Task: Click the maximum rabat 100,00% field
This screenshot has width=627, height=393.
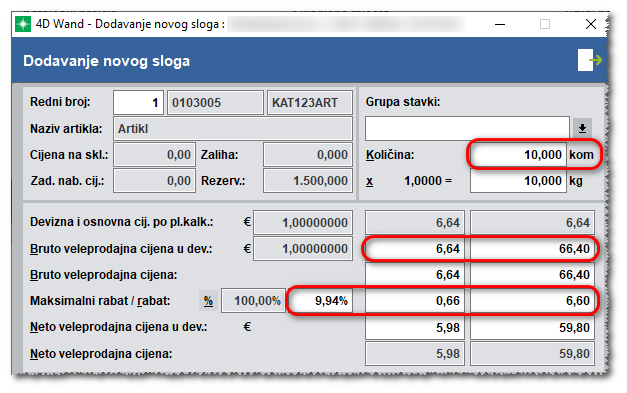Action: pos(254,301)
